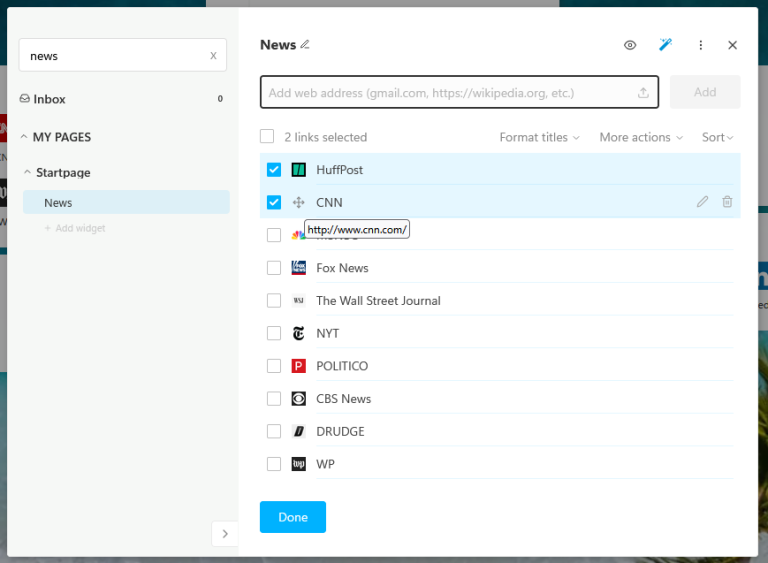The image size is (768, 563).
Task: Click the News heading title
Action: [x=278, y=45]
